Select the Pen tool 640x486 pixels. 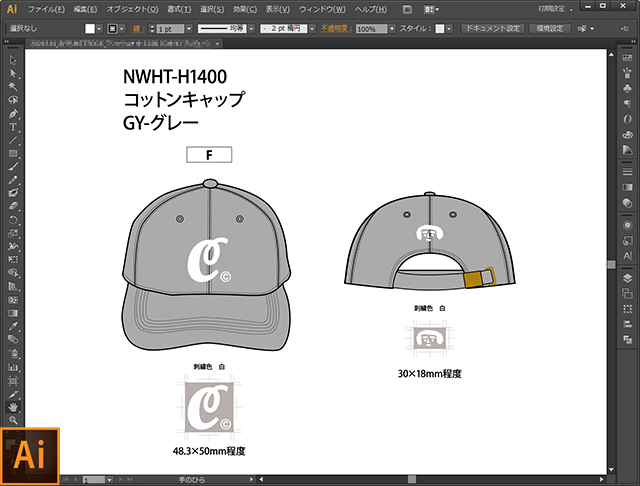coord(13,113)
